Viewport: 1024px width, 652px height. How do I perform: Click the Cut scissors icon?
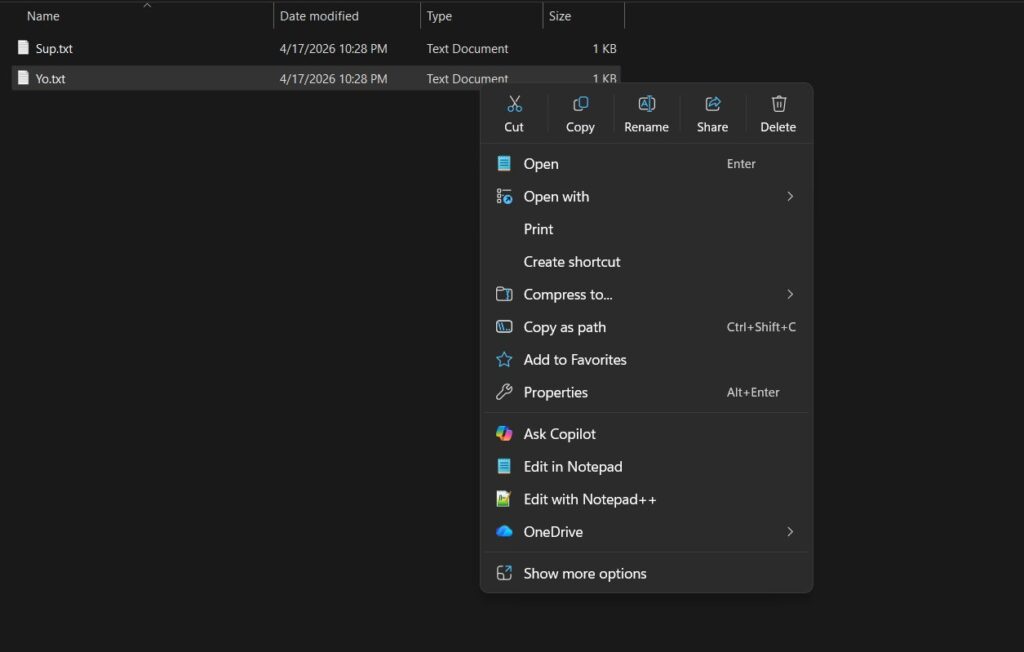click(514, 104)
